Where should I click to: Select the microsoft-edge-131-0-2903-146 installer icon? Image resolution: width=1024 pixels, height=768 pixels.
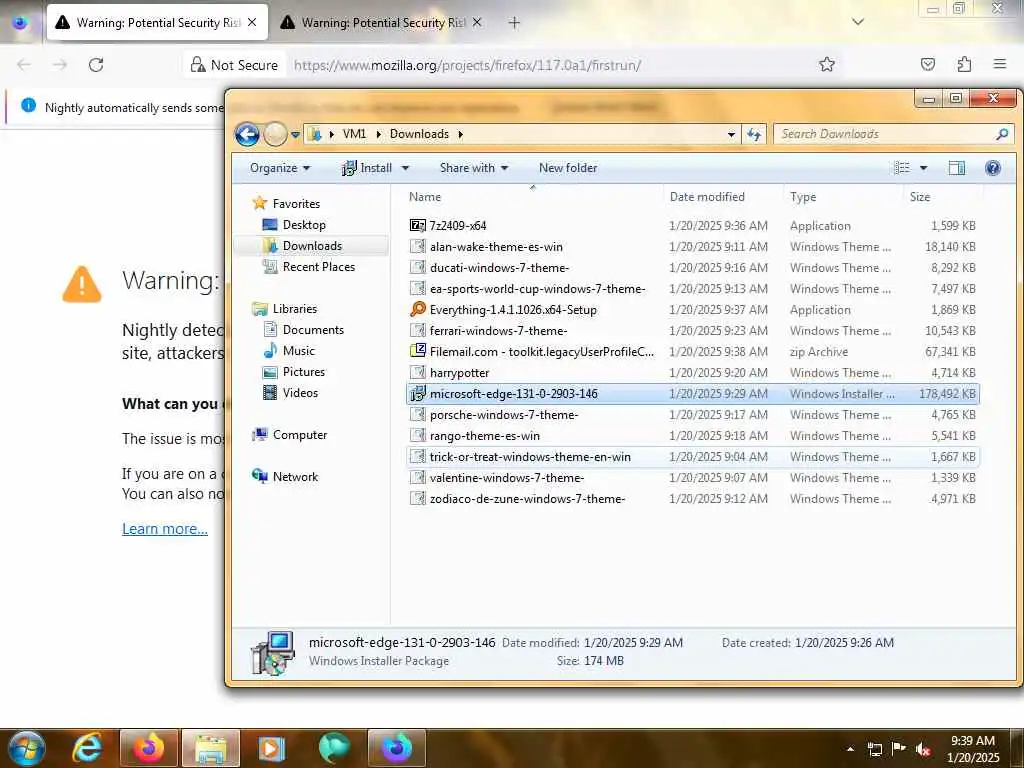pos(417,393)
